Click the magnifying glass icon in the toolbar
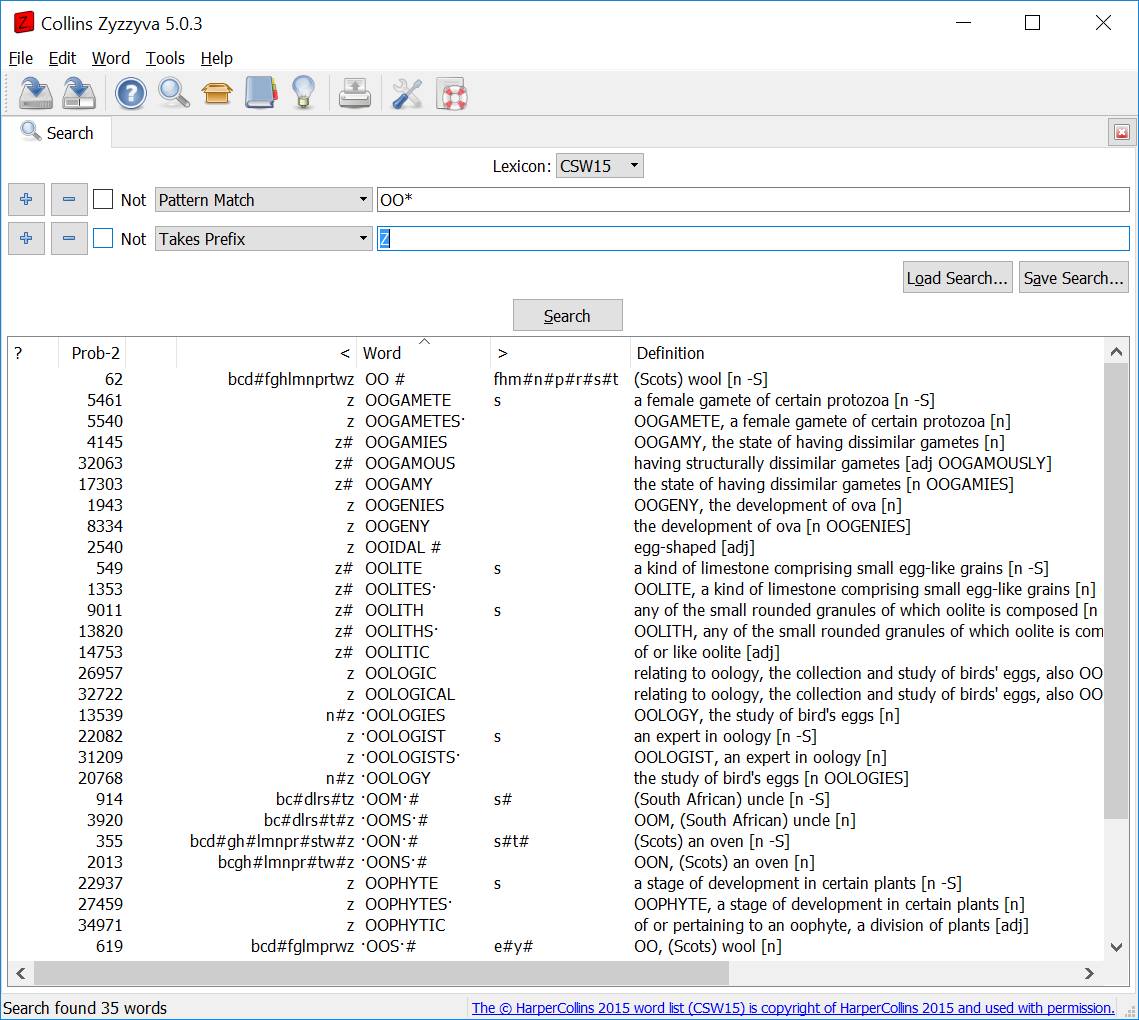 coord(174,93)
